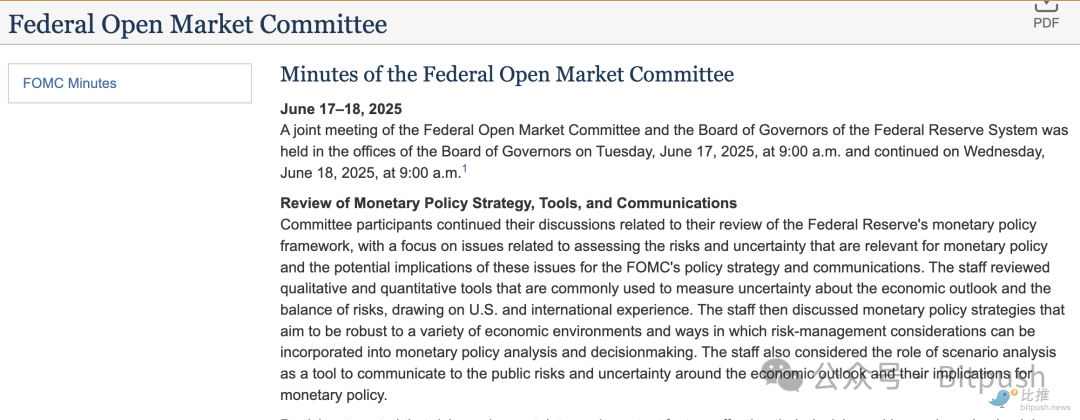Click the FOMC Minutes sidebar box
Viewport: 1080px width, 420px height.
pos(130,83)
